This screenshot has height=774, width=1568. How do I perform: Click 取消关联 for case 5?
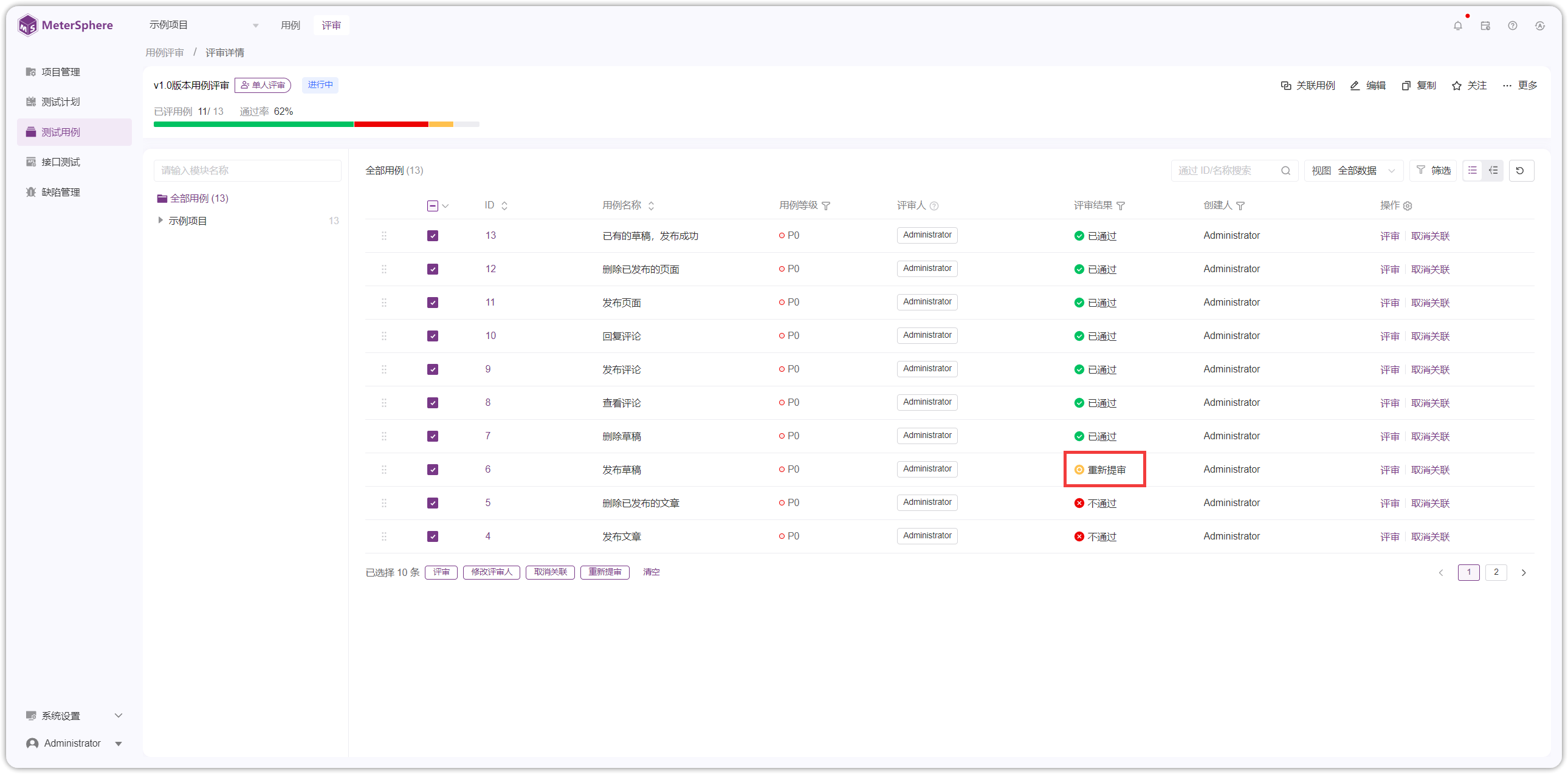click(1430, 502)
